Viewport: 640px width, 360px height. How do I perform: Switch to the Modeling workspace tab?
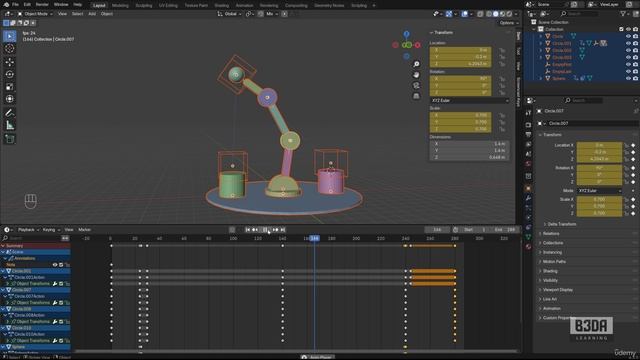[x=120, y=5]
